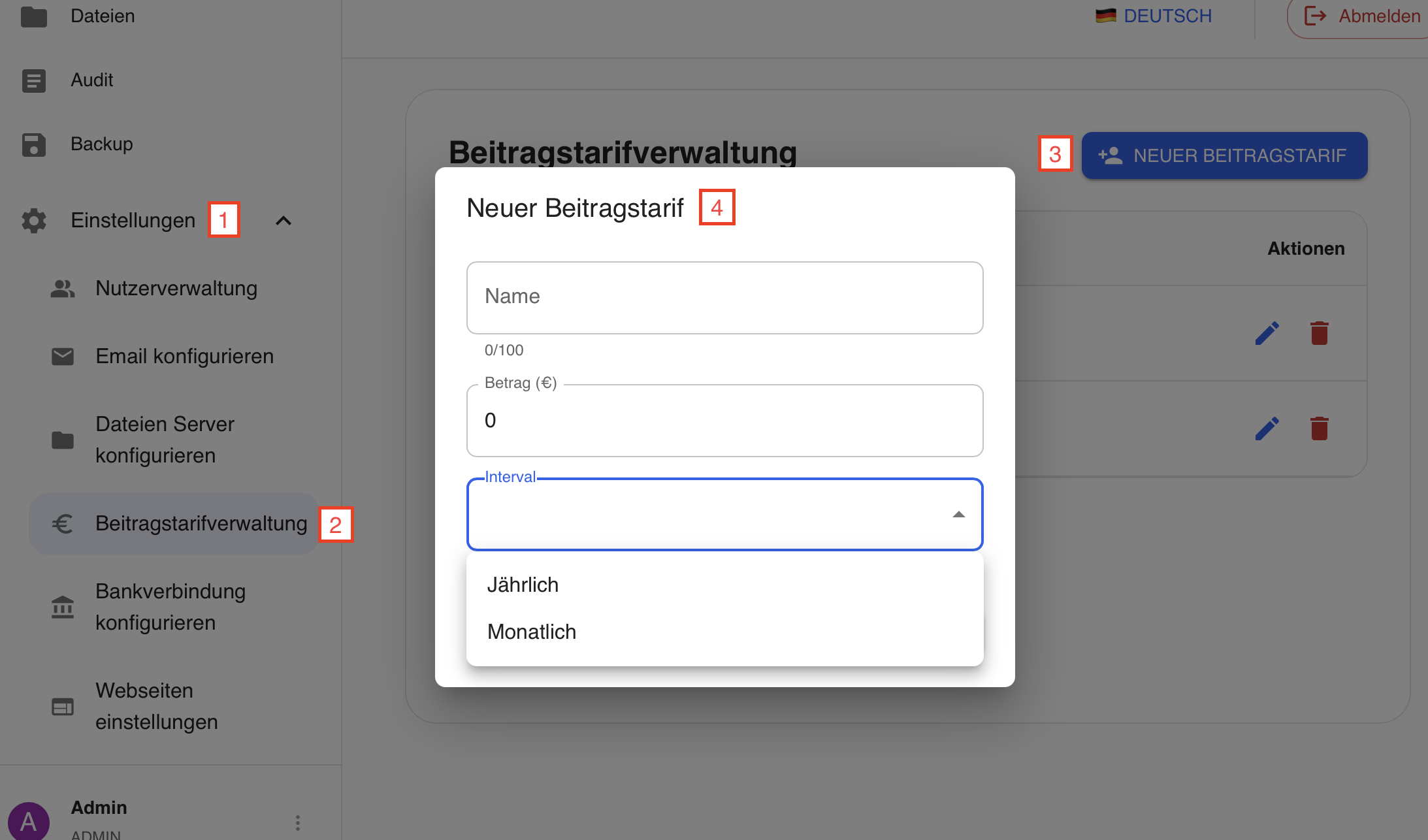Screen dimensions: 1428x840
Task: Click the Interval select box
Action: [725, 515]
